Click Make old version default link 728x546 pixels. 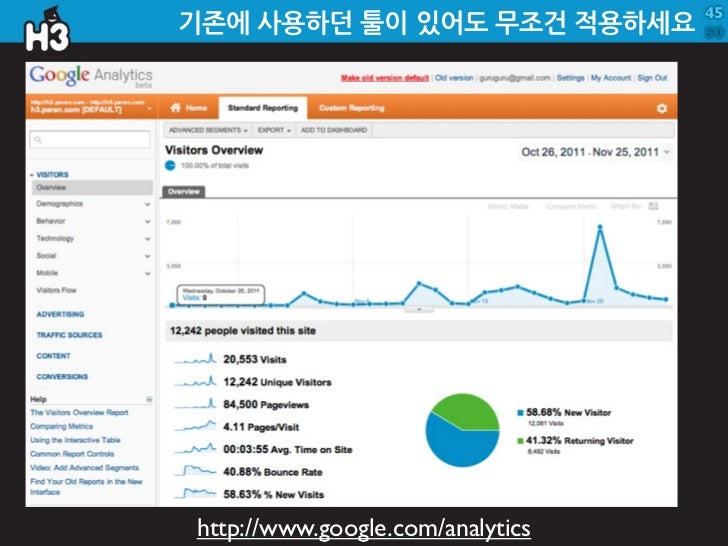(385, 78)
